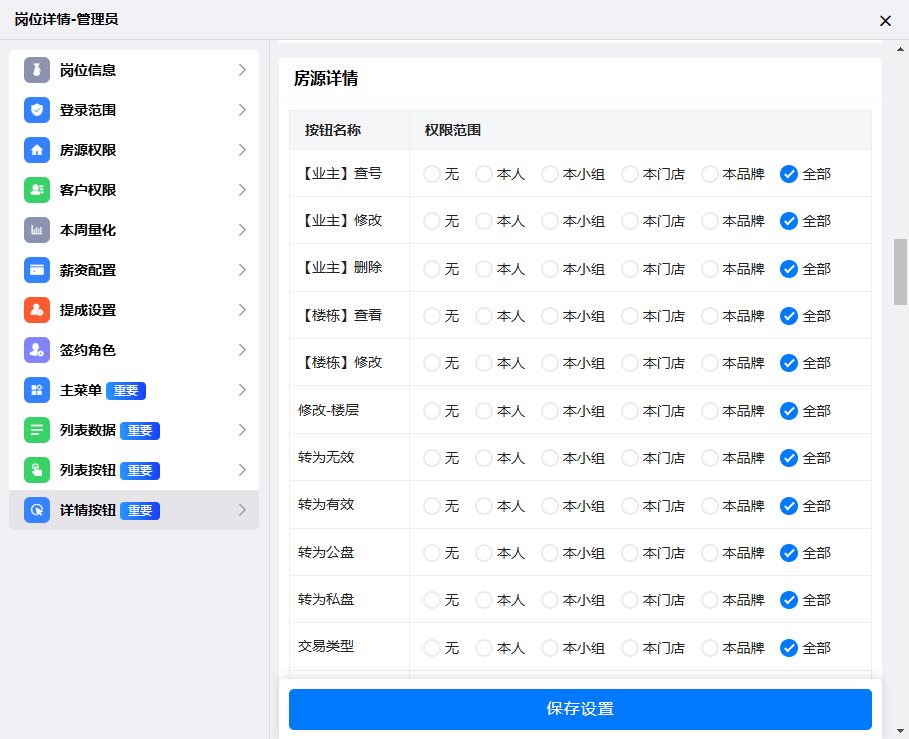Close the 岗位详情 dialog
Viewport: 909px width, 739px height.
[x=885, y=20]
